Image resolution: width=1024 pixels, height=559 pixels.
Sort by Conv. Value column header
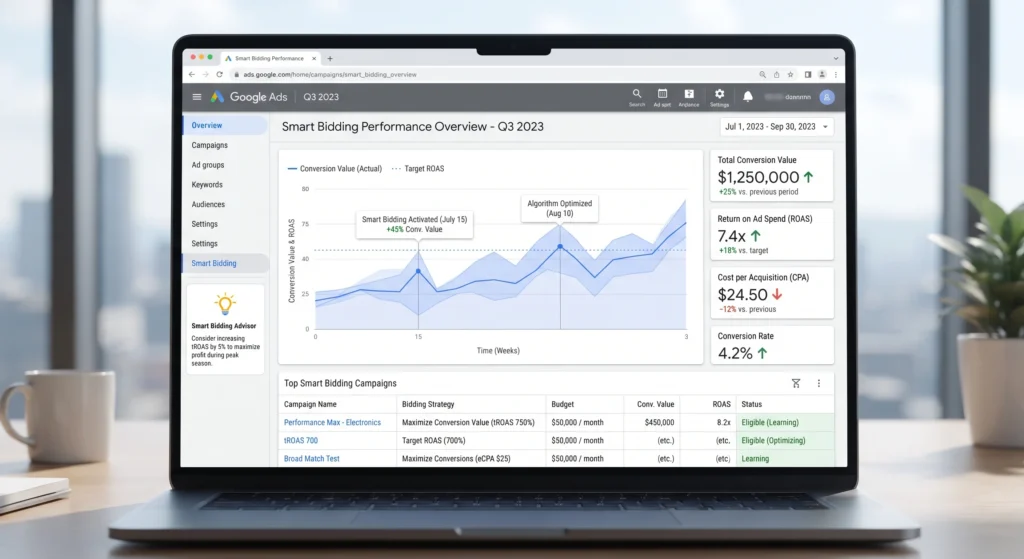655,404
